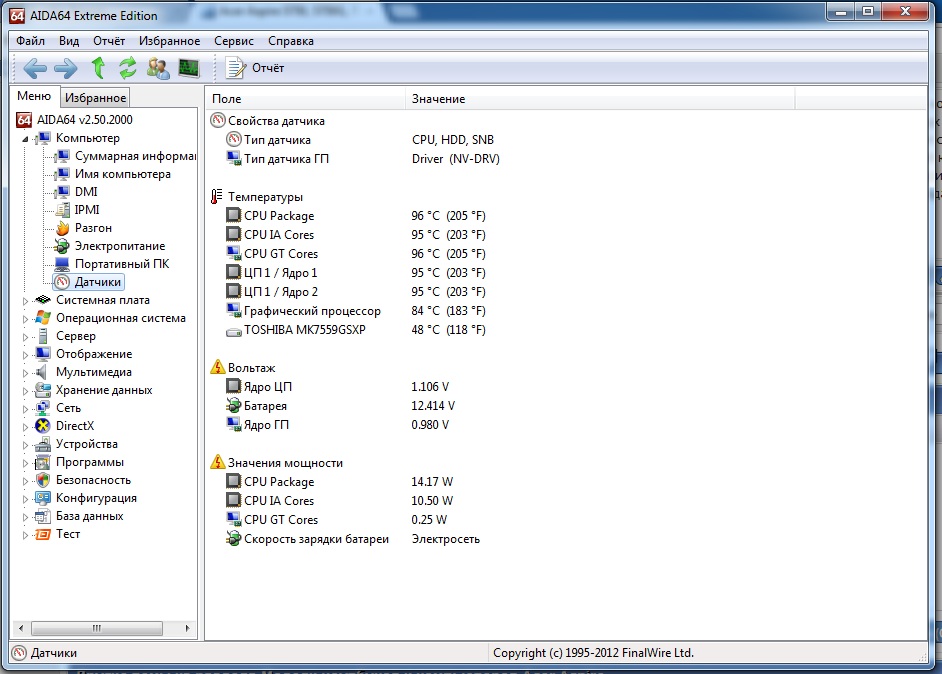This screenshot has width=942, height=674.
Task: Click the Мультимедиа speaker icon
Action: (x=43, y=372)
